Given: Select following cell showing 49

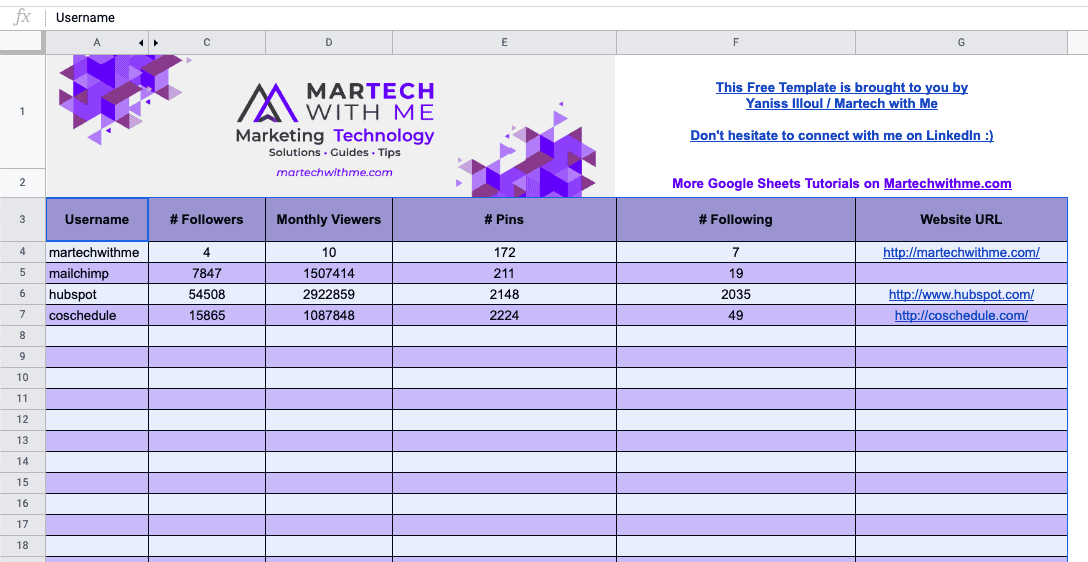Looking at the screenshot, I should click(736, 315).
